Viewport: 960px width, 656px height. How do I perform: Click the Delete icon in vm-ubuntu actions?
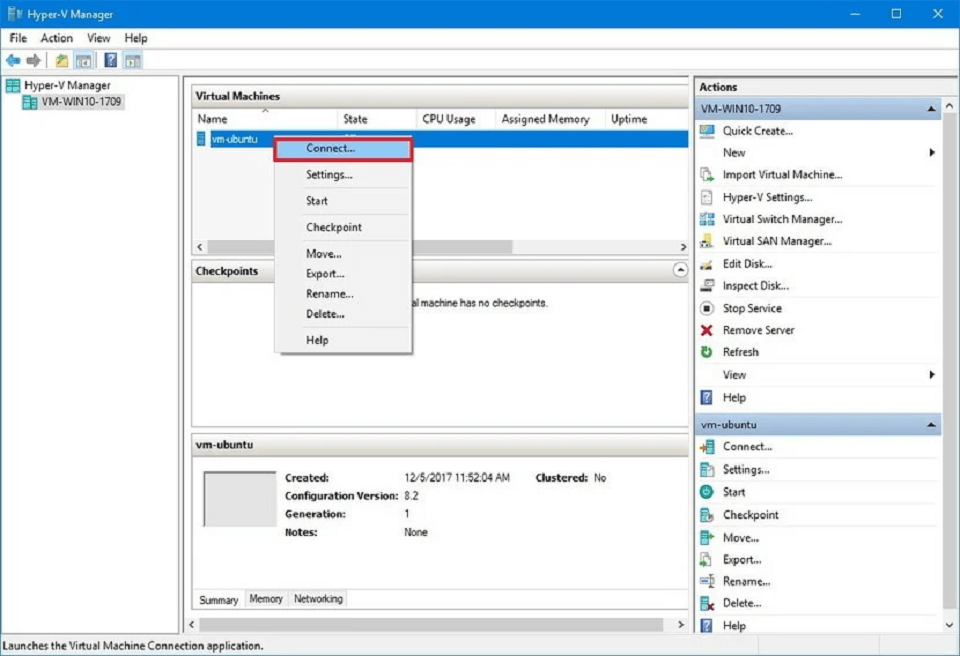tap(707, 603)
